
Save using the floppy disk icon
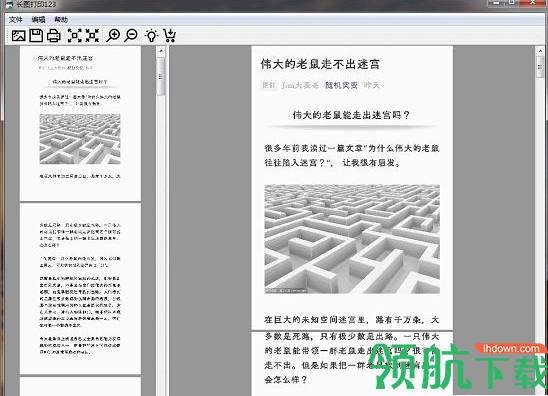click(x=36, y=36)
